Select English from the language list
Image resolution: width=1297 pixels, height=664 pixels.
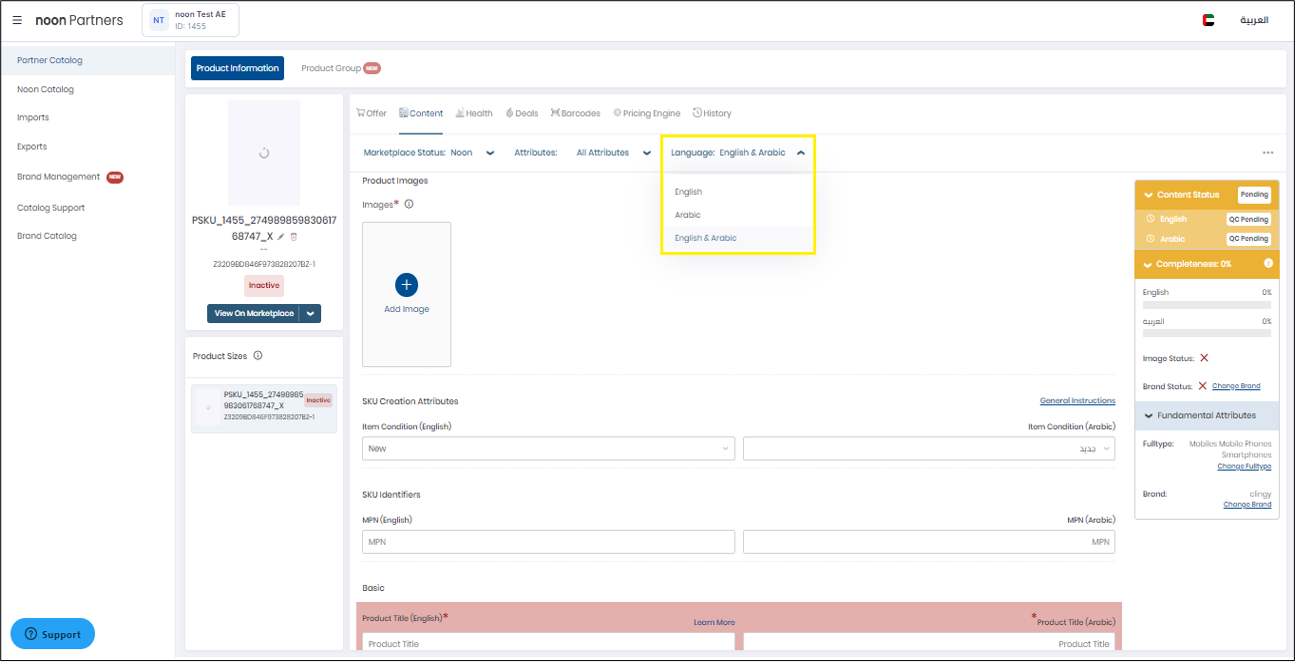[689, 192]
